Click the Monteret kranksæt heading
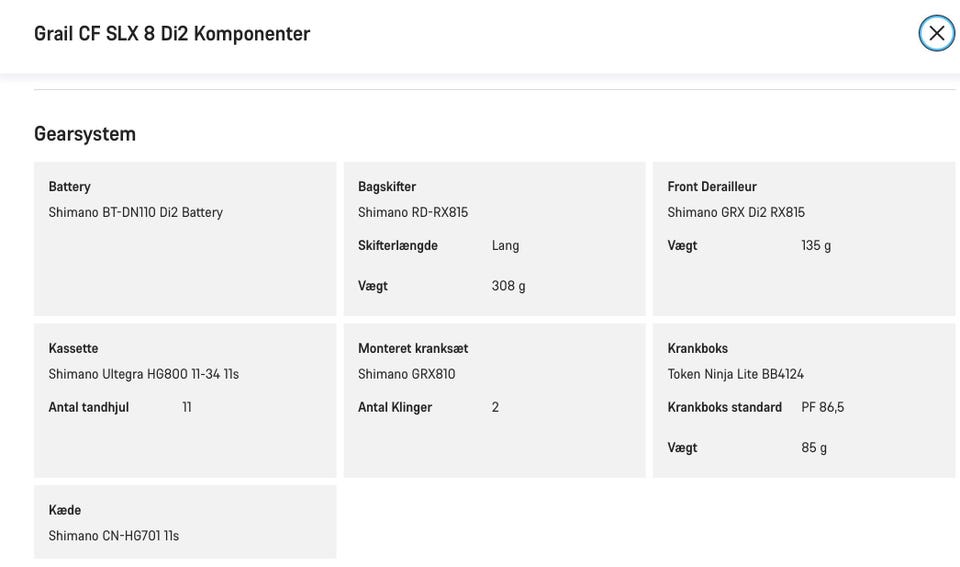Viewport: 960px width, 567px height. [x=413, y=348]
